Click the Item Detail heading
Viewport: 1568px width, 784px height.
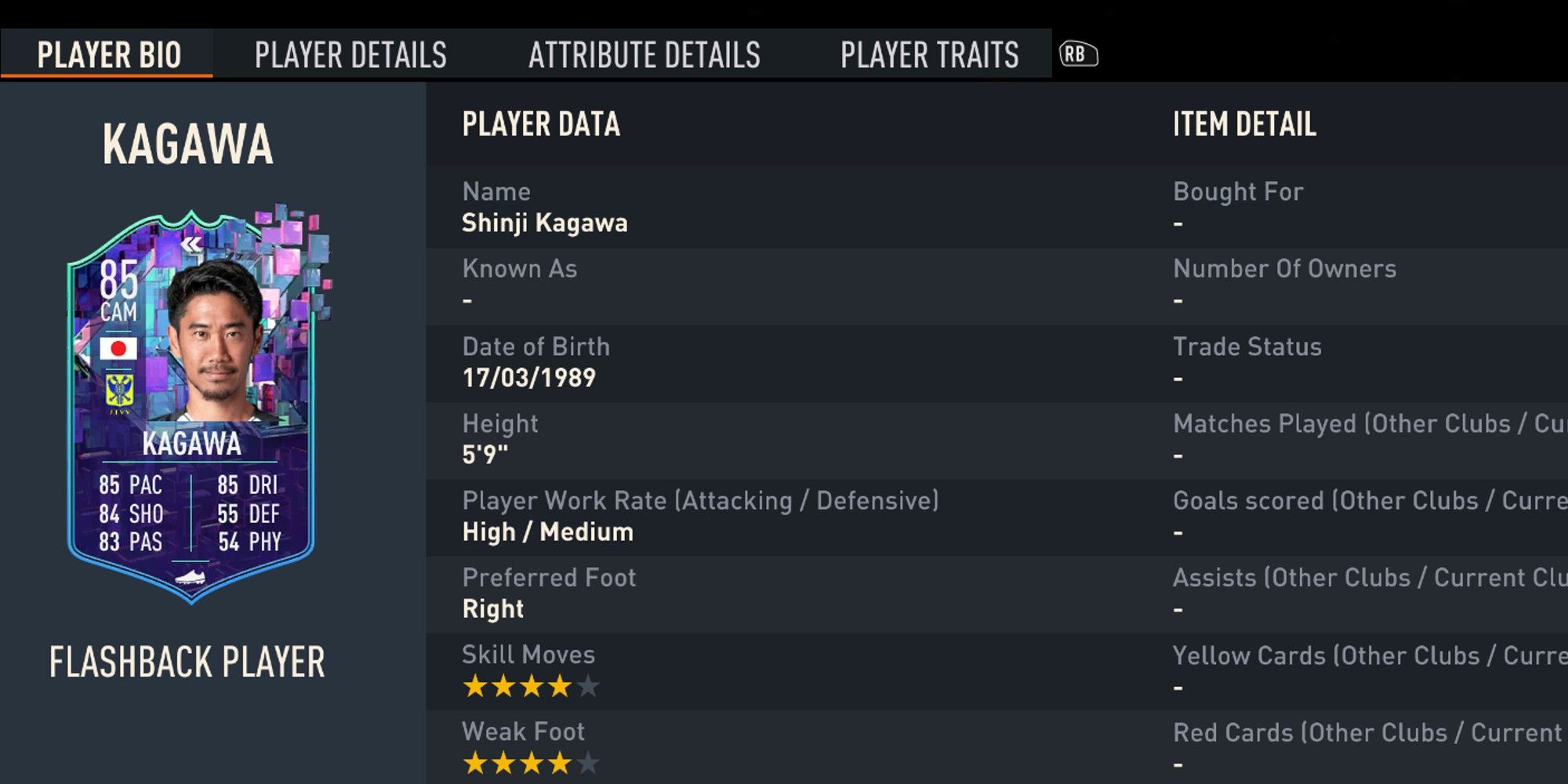(1244, 124)
